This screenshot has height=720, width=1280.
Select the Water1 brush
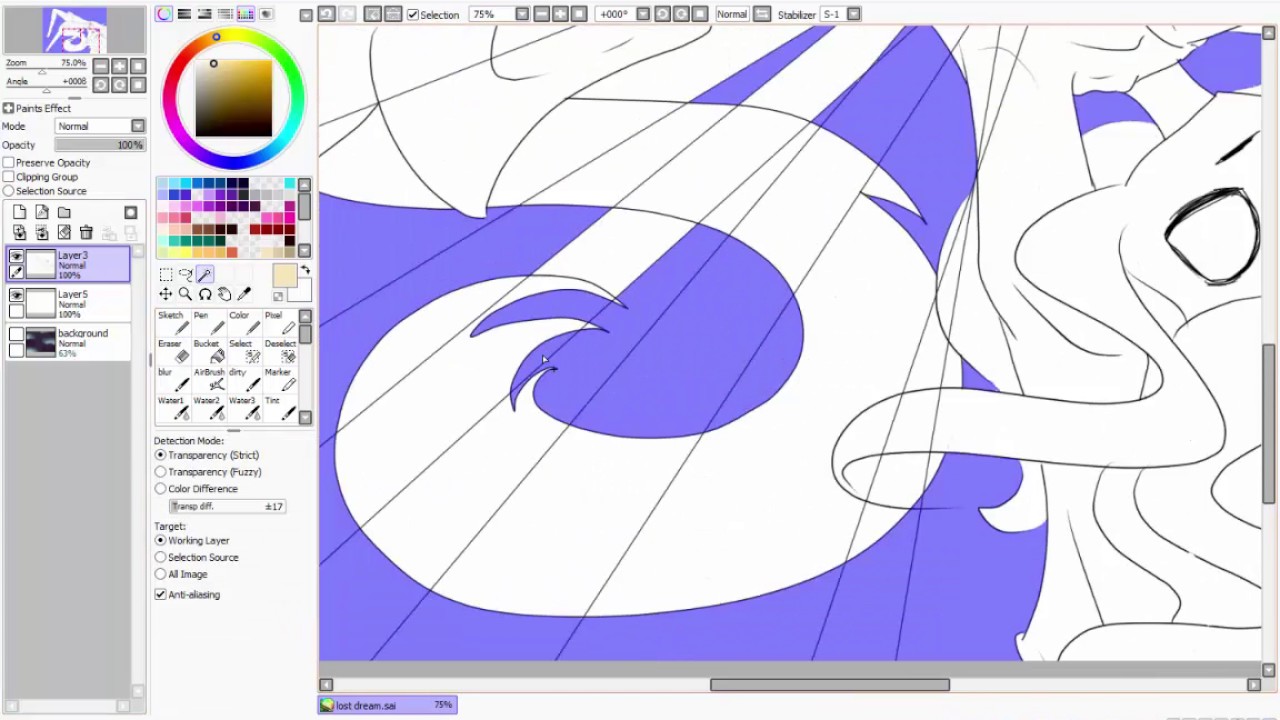[173, 408]
